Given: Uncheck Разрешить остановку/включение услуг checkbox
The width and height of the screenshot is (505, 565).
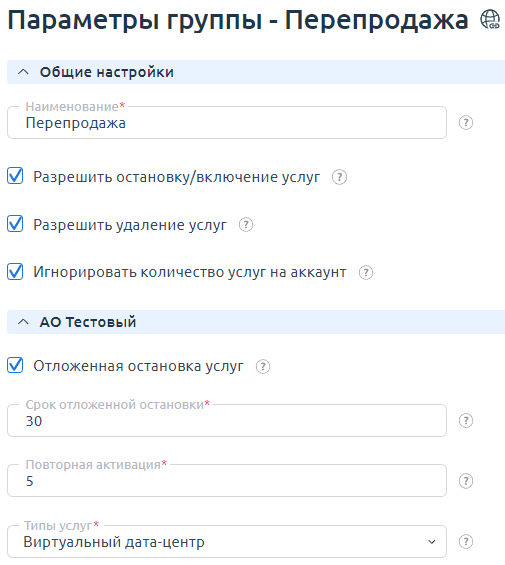Looking at the screenshot, I should tap(15, 176).
